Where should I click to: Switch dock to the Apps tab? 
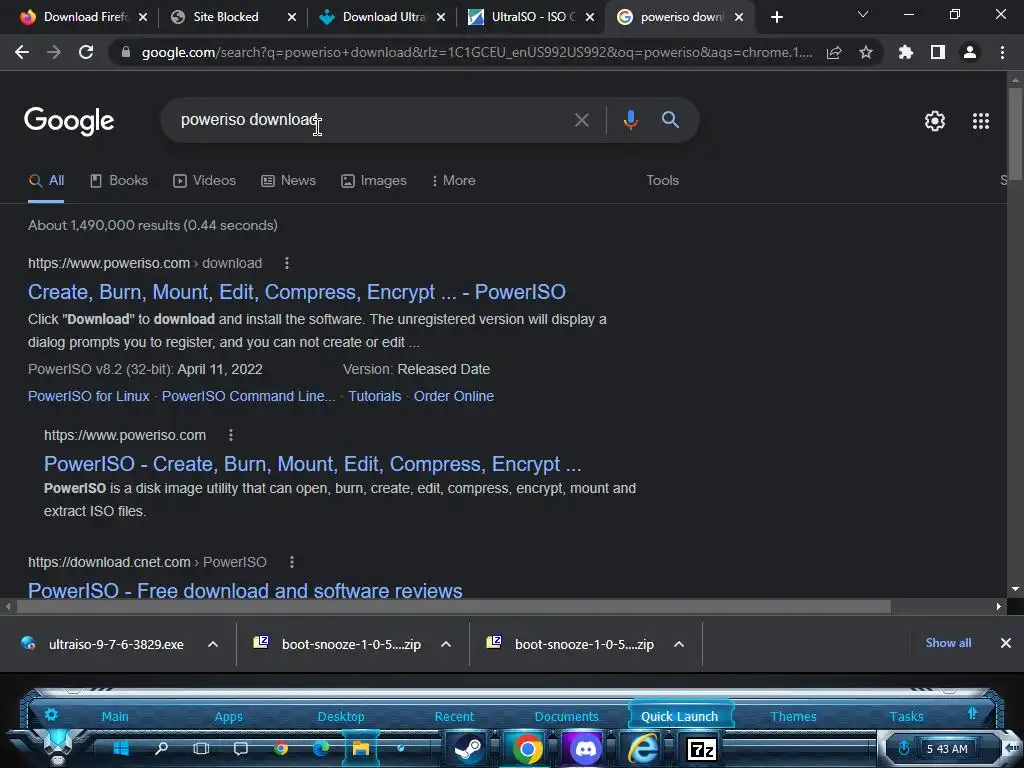coord(228,716)
